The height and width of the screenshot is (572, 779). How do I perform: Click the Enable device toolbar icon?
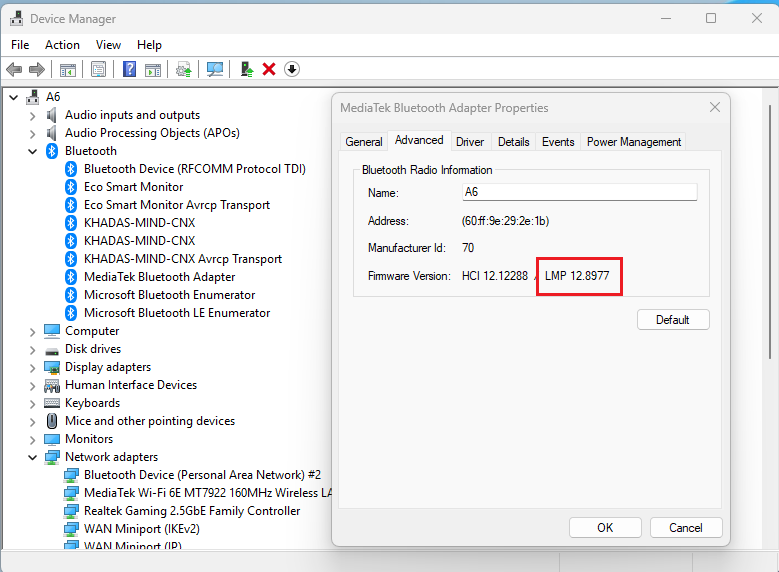coord(246,69)
